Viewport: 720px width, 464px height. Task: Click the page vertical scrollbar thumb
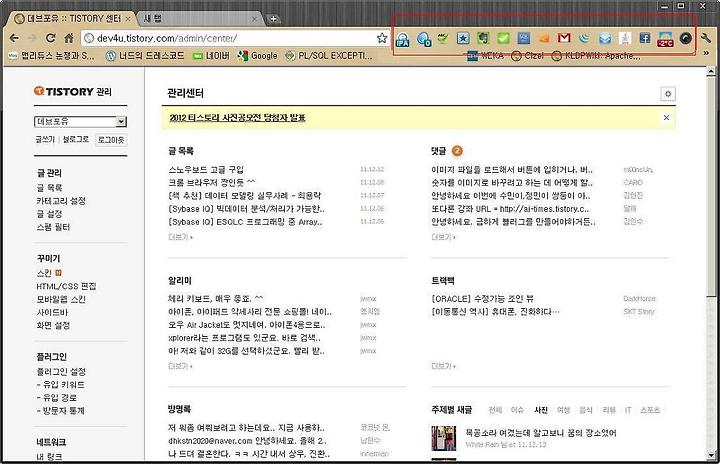[x=710, y=186]
